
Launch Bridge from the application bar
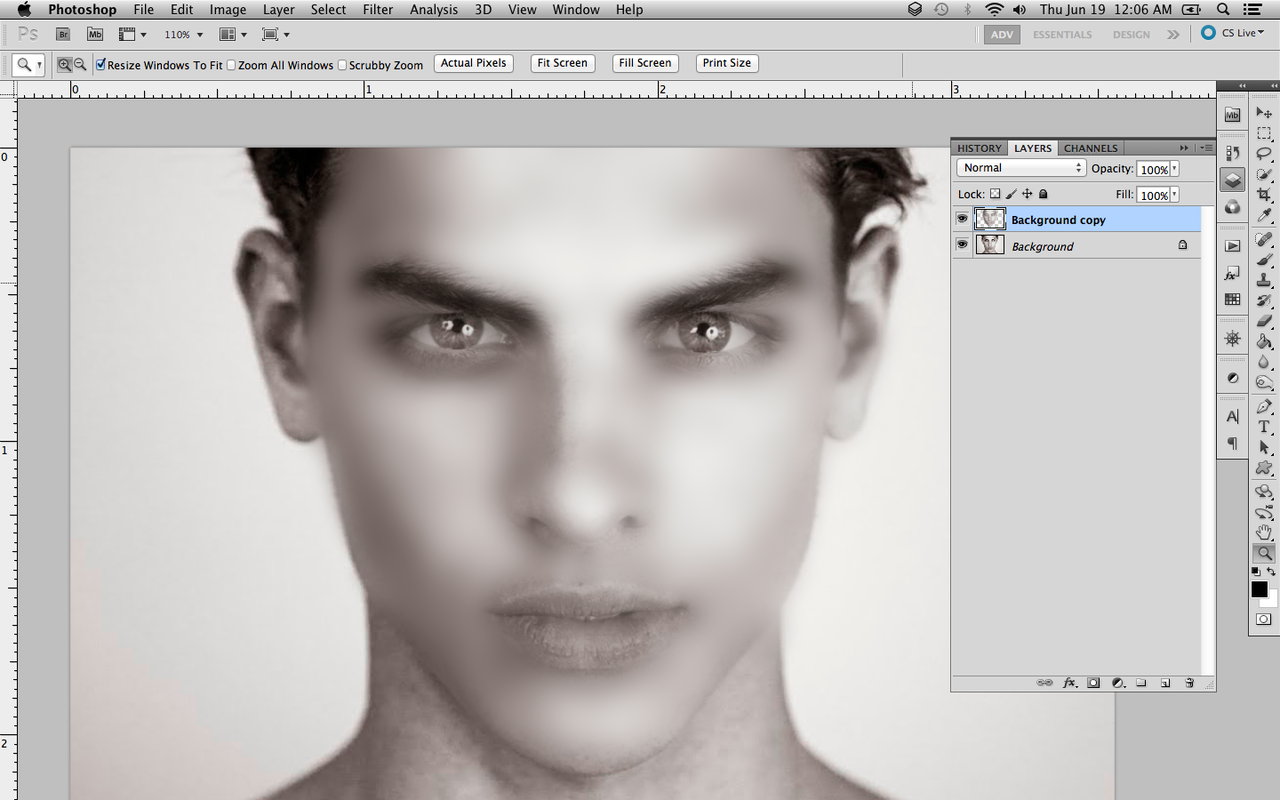(62, 34)
